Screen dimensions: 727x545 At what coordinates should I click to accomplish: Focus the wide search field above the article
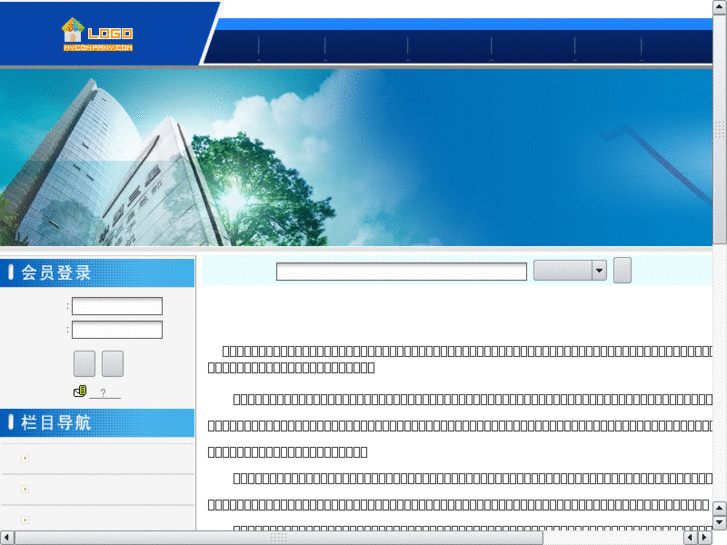tap(402, 271)
